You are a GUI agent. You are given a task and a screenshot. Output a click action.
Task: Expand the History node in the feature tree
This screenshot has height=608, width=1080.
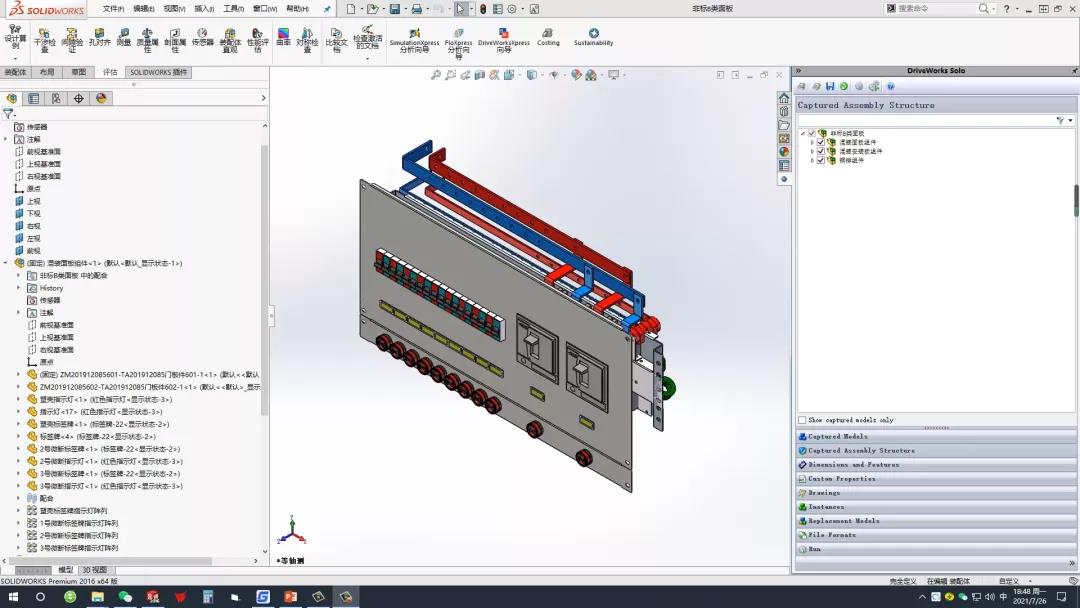click(x=18, y=288)
